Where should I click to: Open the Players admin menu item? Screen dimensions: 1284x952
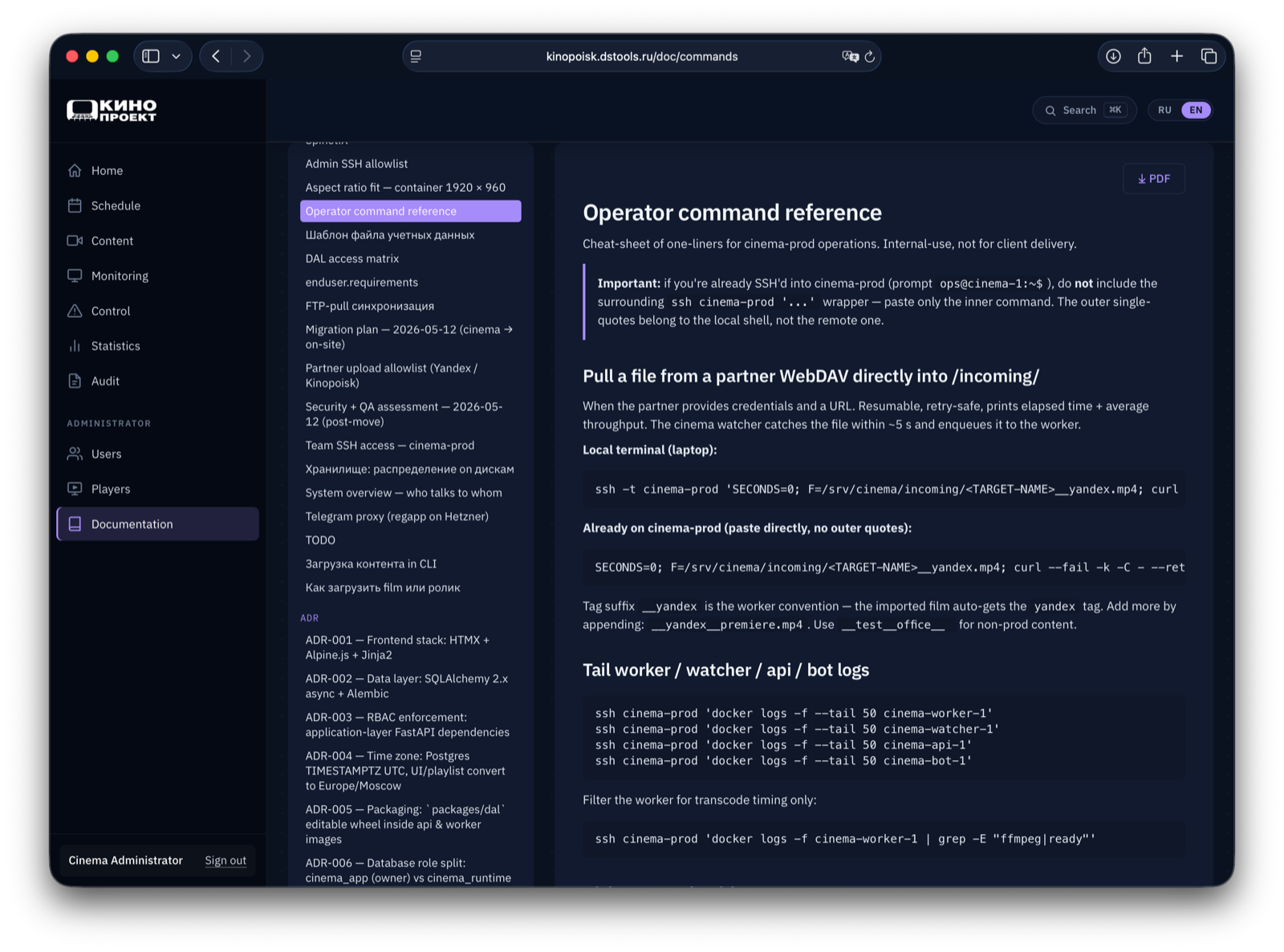[x=157, y=489]
